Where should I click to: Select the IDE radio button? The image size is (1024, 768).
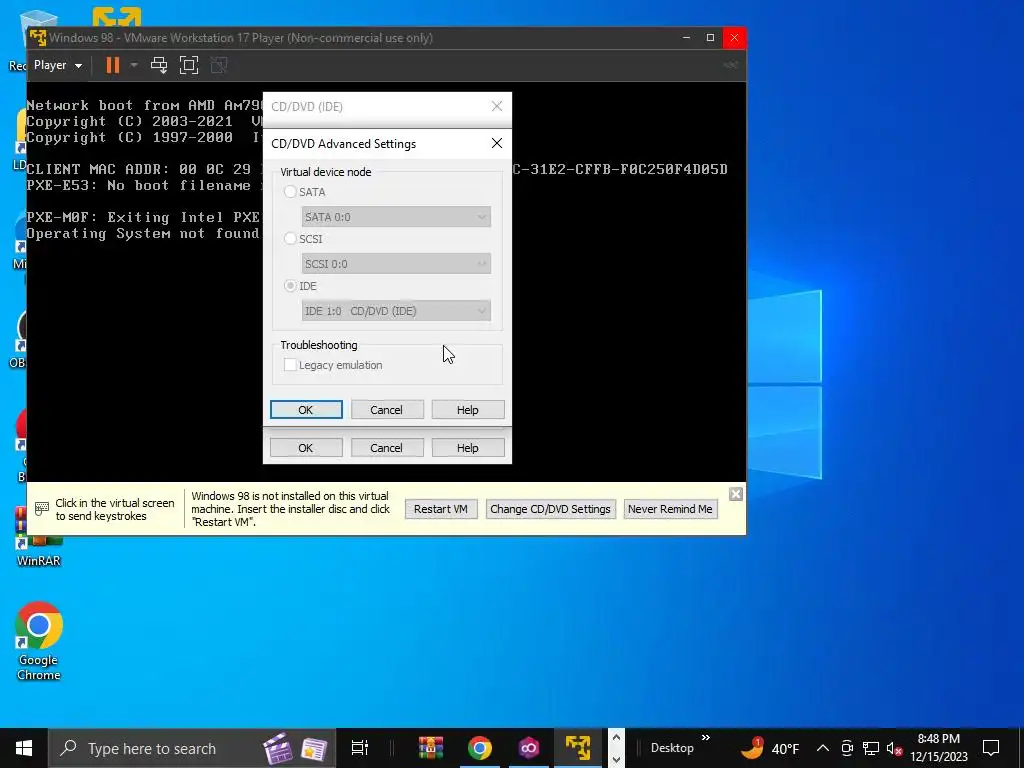point(290,286)
